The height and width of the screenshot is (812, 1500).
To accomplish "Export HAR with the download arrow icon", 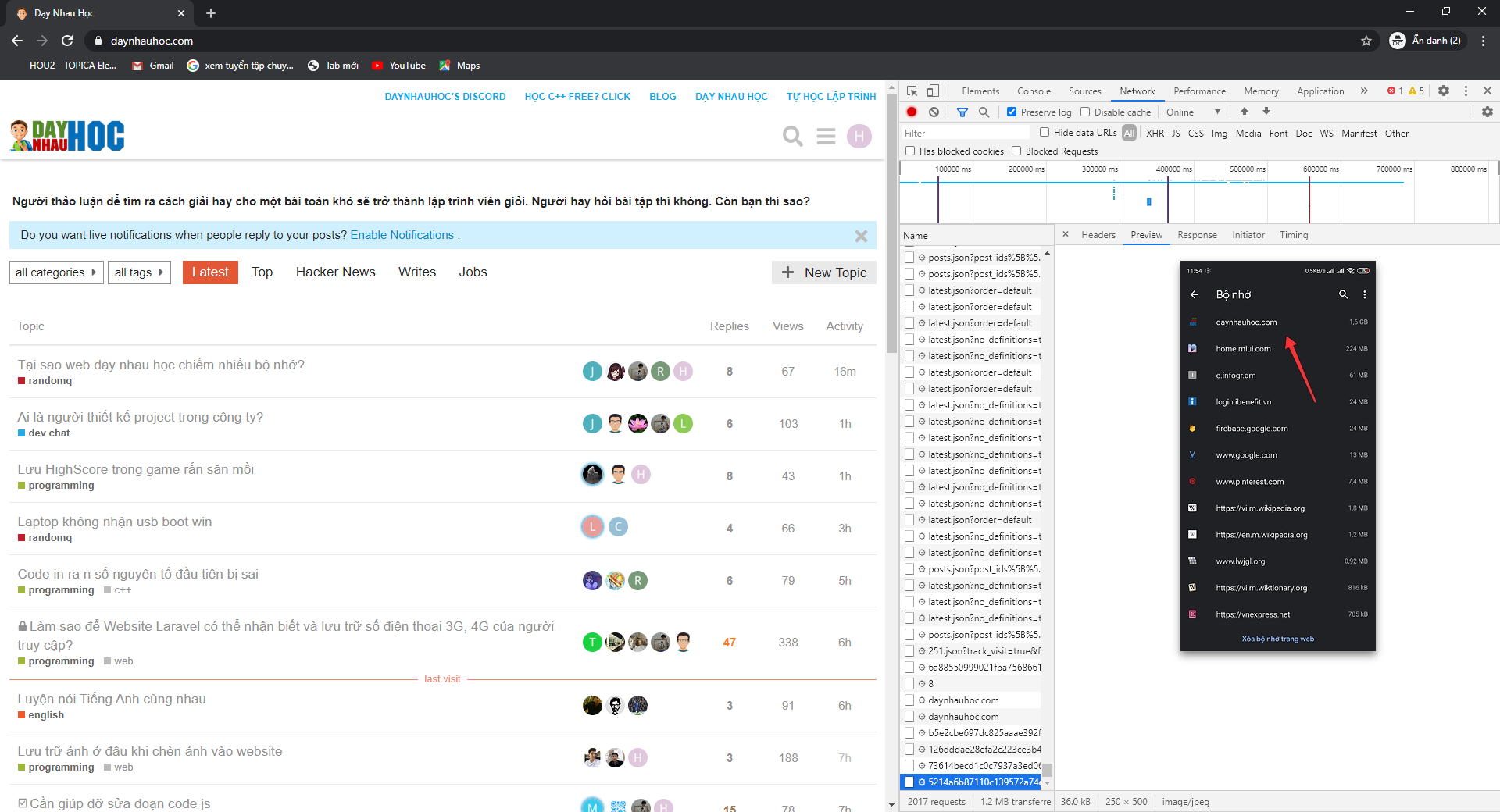I will click(x=1266, y=112).
